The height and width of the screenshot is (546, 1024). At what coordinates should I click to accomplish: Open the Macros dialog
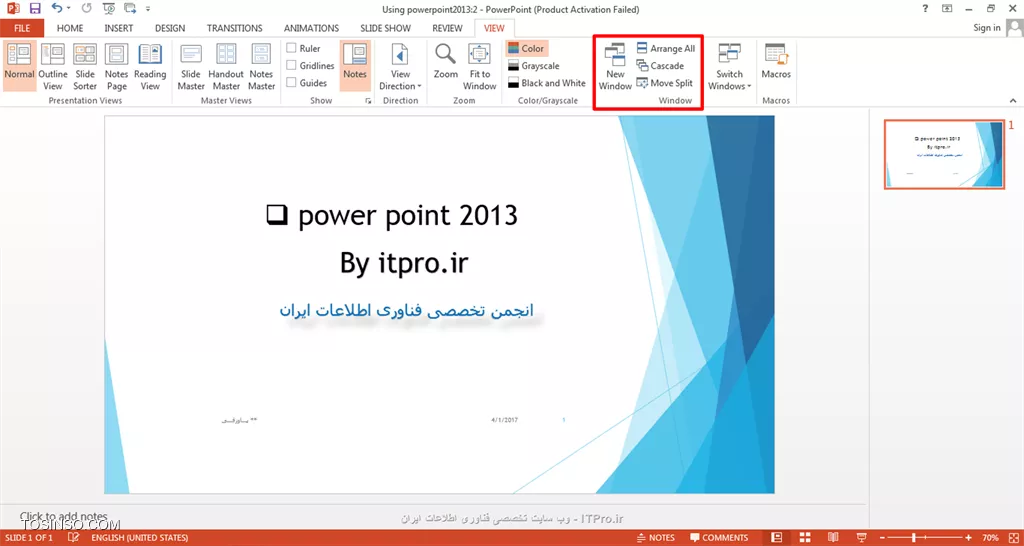click(x=776, y=61)
